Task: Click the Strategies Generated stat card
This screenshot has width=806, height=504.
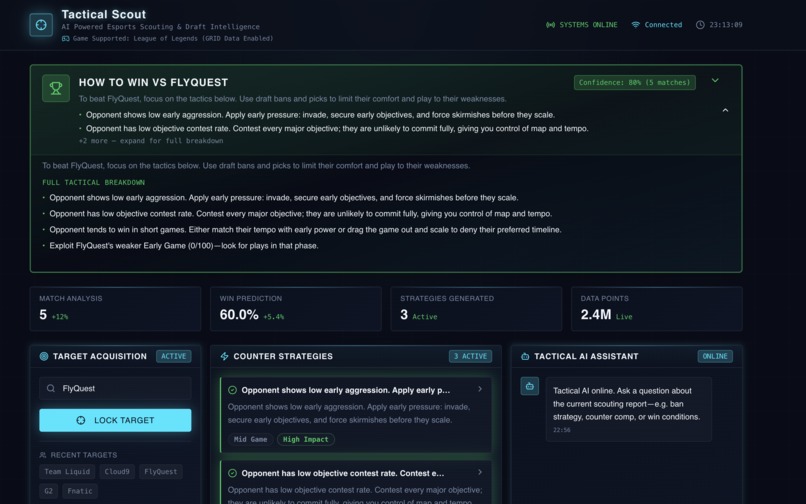Action: [x=476, y=309]
